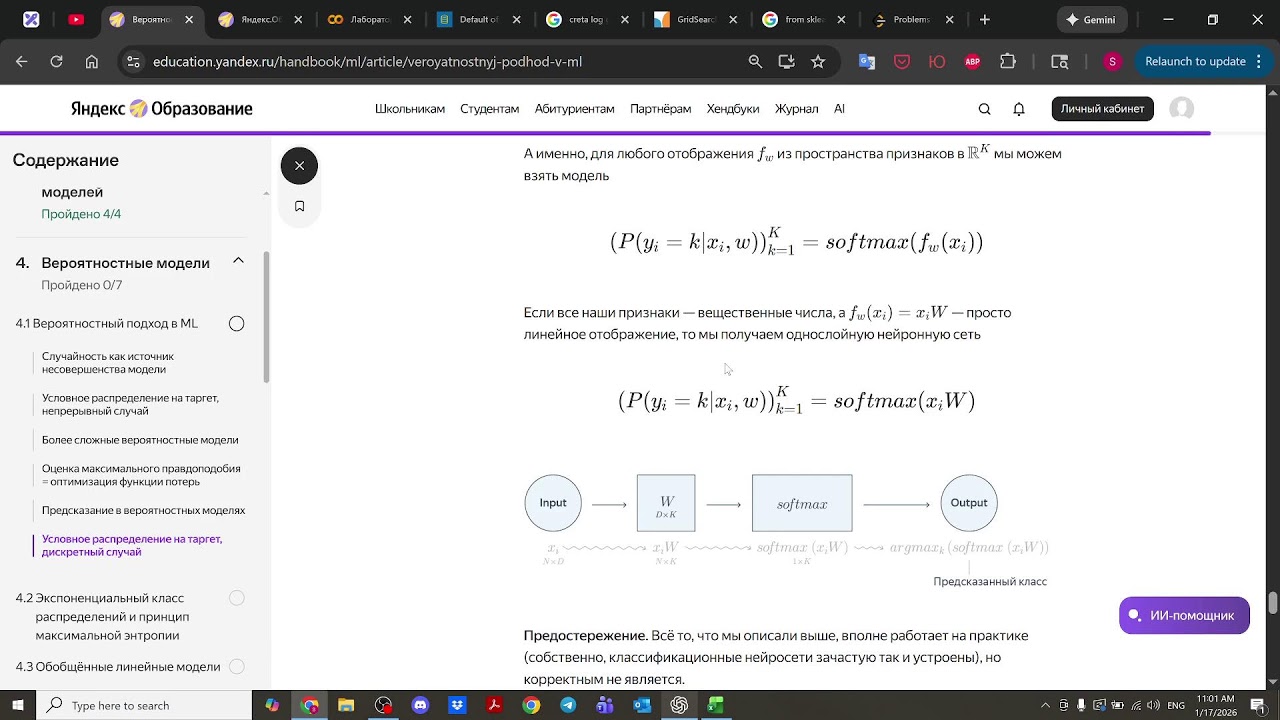Open Dropbox from the taskbar
Image resolution: width=1280 pixels, height=720 pixels.
[x=457, y=705]
